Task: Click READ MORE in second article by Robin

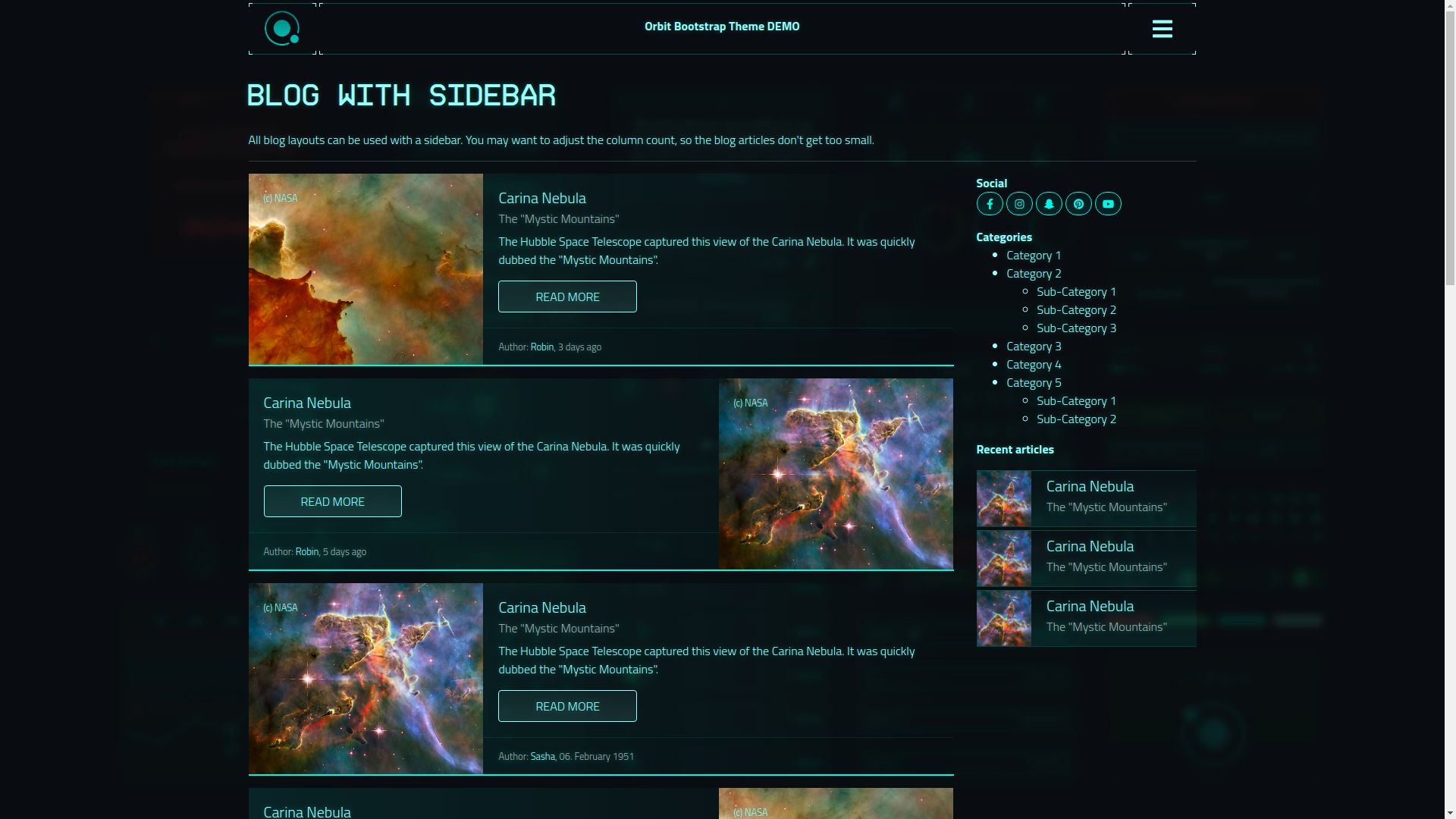Action: [332, 501]
